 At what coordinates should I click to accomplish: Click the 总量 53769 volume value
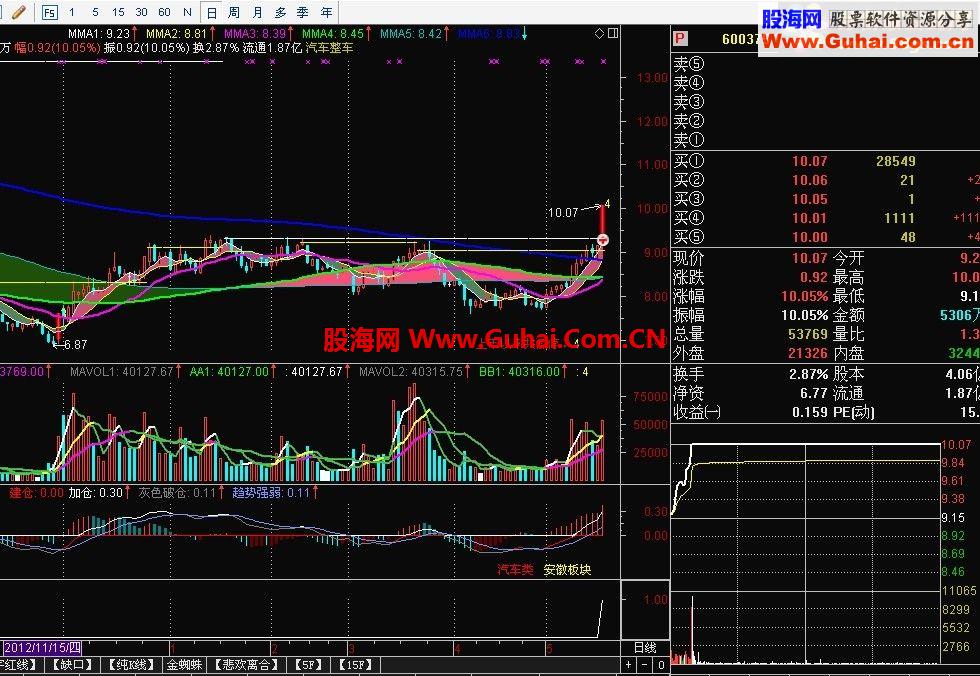point(808,334)
